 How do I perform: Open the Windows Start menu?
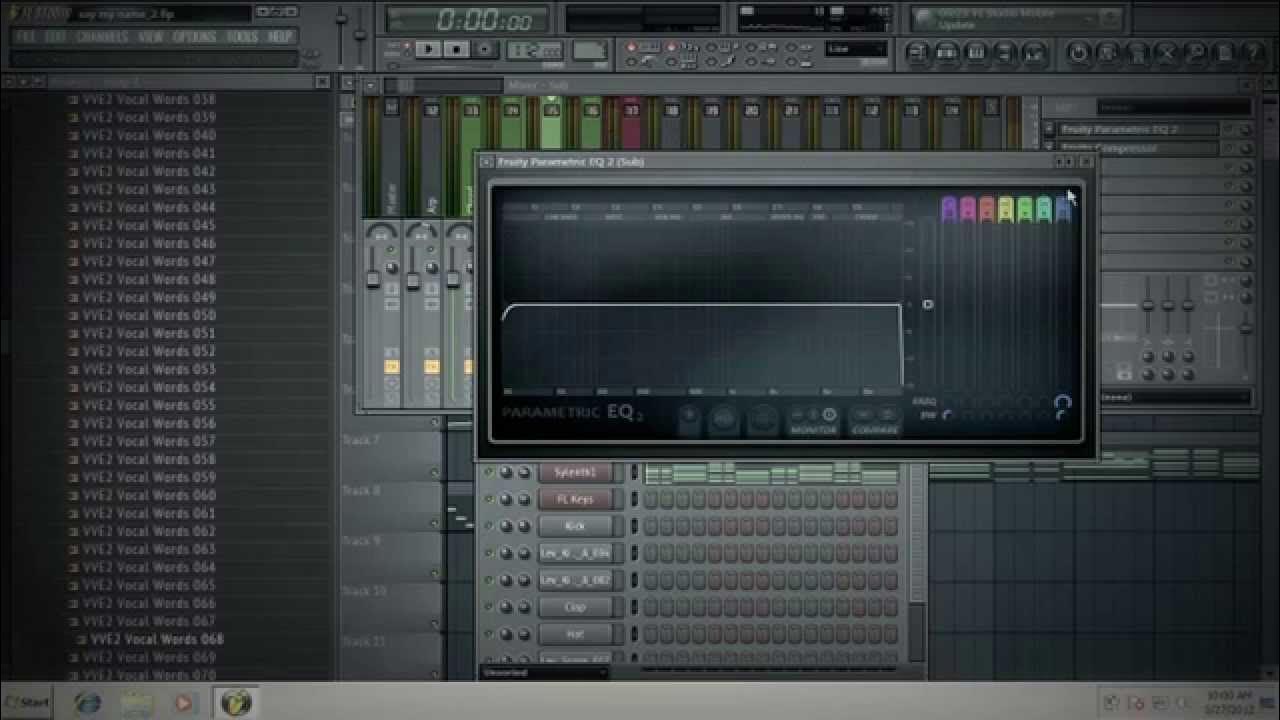pyautogui.click(x=27, y=702)
